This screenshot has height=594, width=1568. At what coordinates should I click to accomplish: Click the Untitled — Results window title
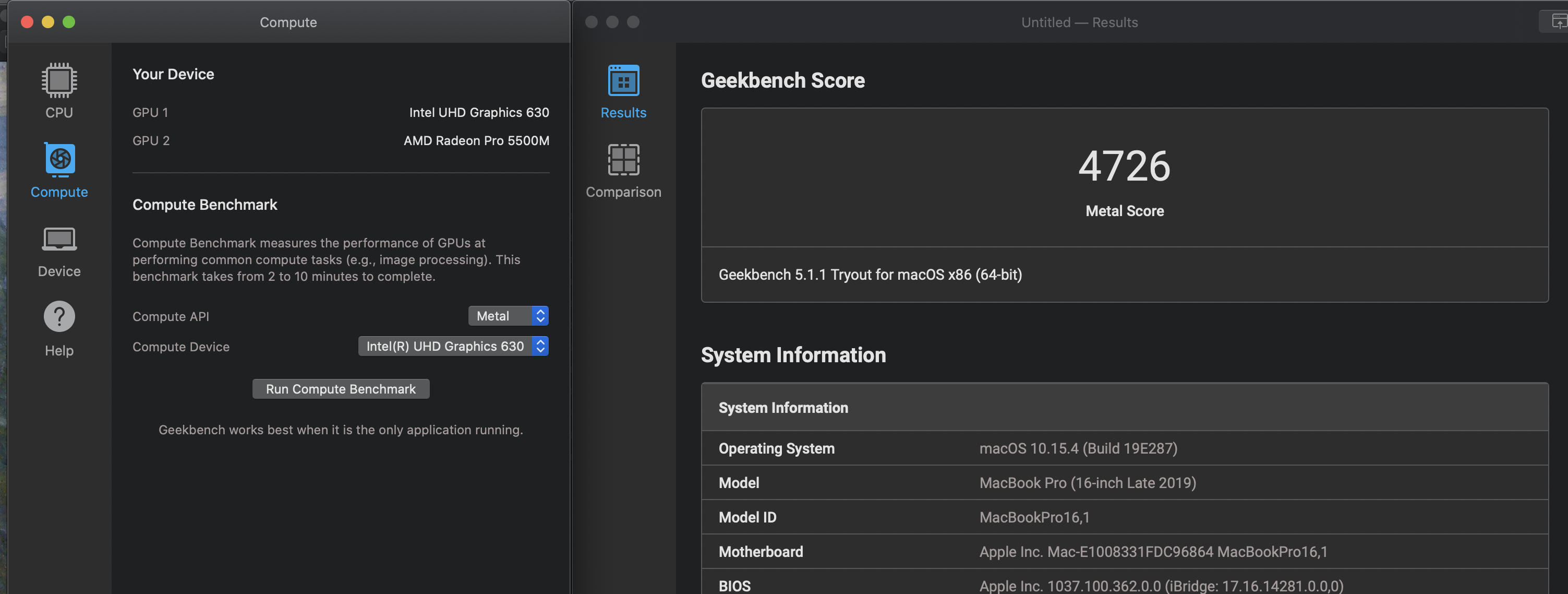(1079, 22)
